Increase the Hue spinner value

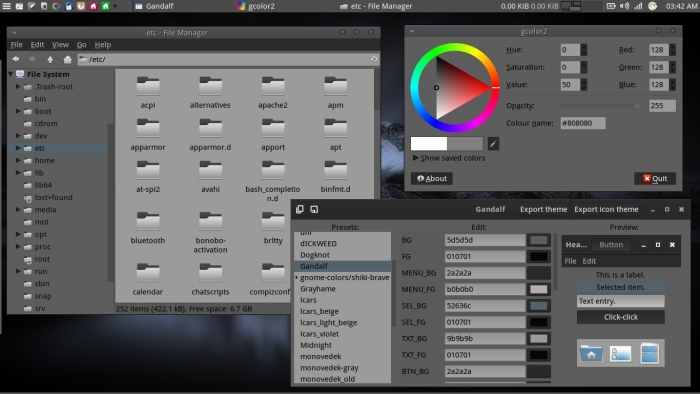click(583, 47)
